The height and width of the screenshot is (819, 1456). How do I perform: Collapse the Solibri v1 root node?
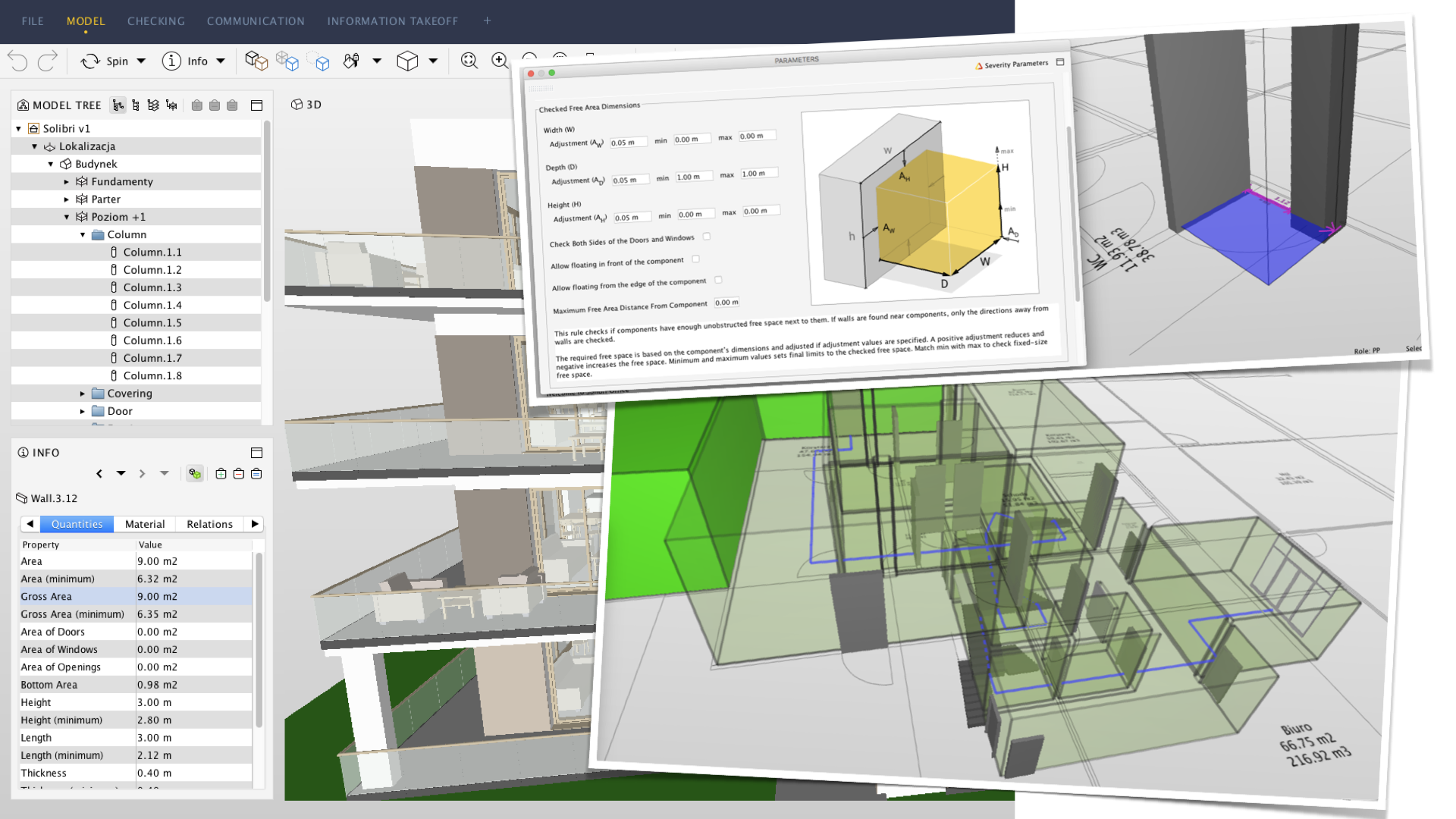coord(19,129)
